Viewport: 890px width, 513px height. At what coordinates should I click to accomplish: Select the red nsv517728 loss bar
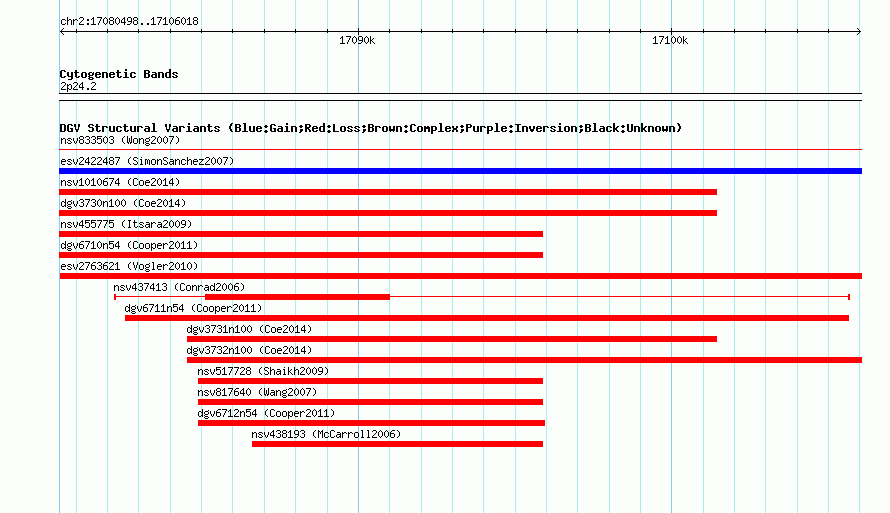371,381
